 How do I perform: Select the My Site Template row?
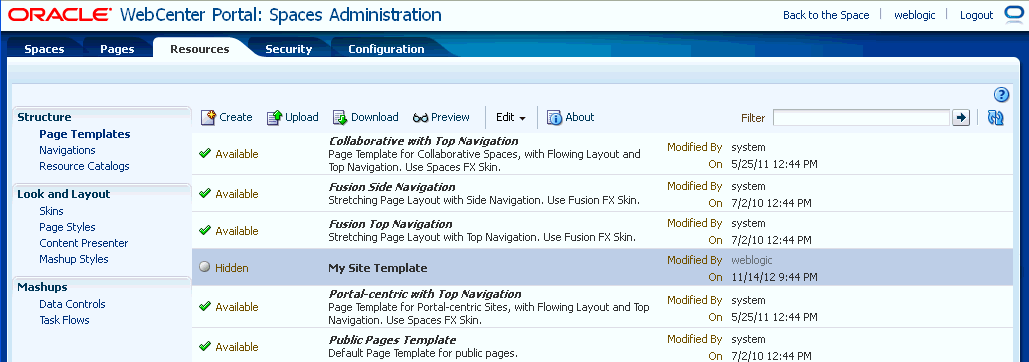click(x=602, y=267)
